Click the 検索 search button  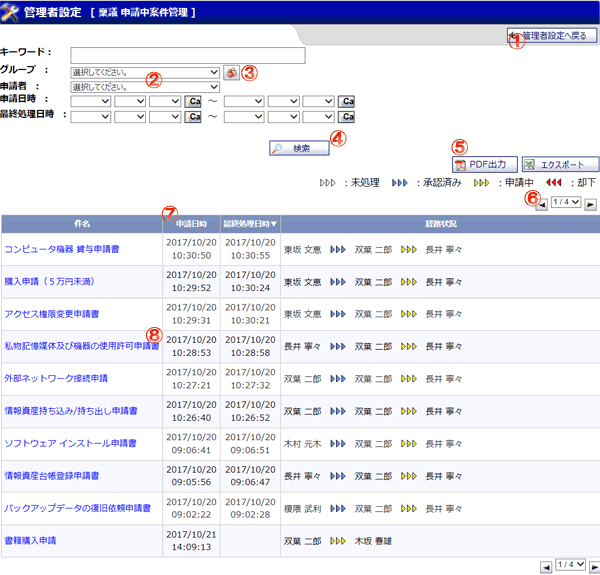click(x=299, y=148)
